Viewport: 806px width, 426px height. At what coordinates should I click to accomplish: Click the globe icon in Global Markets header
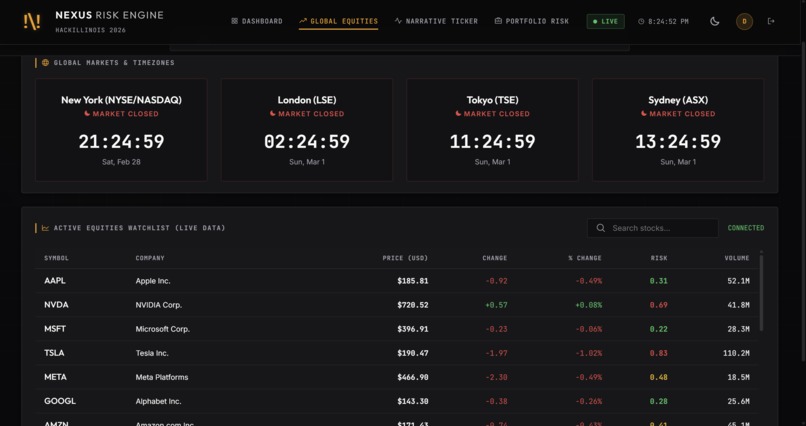45,63
